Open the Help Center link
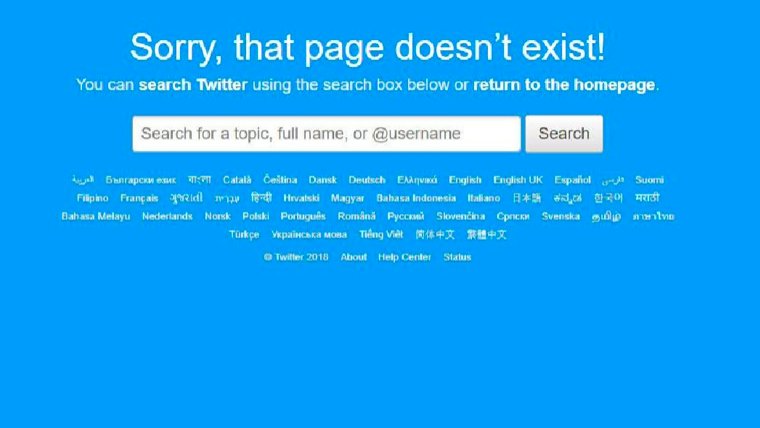Screen dimensions: 760x428 (405, 257)
